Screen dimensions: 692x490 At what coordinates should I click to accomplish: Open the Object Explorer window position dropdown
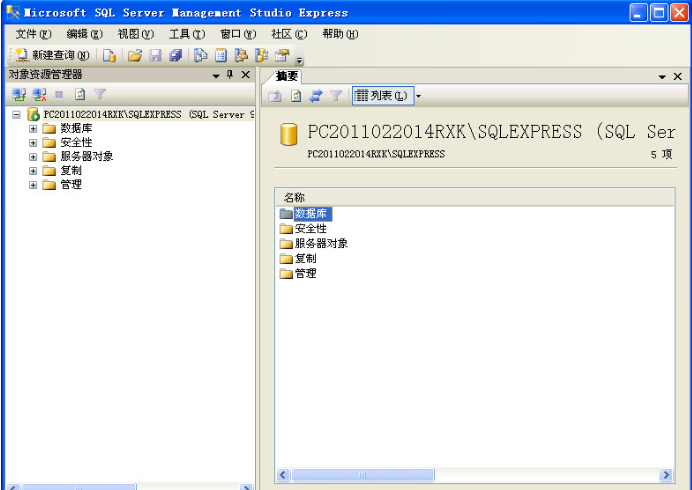(x=216, y=75)
